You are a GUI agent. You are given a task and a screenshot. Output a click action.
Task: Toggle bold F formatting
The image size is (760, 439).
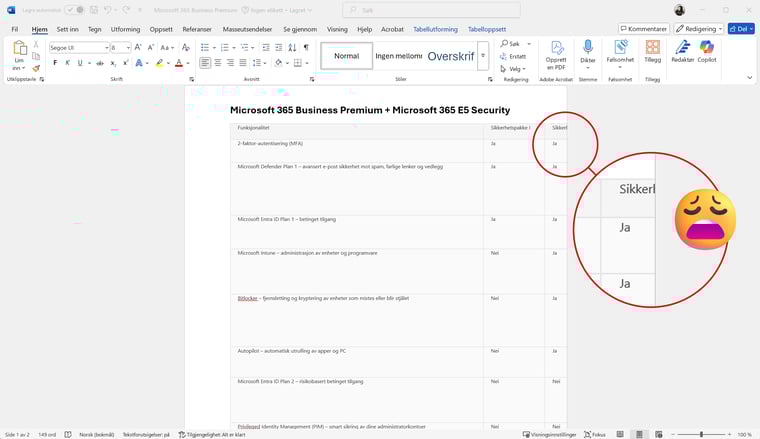click(55, 63)
